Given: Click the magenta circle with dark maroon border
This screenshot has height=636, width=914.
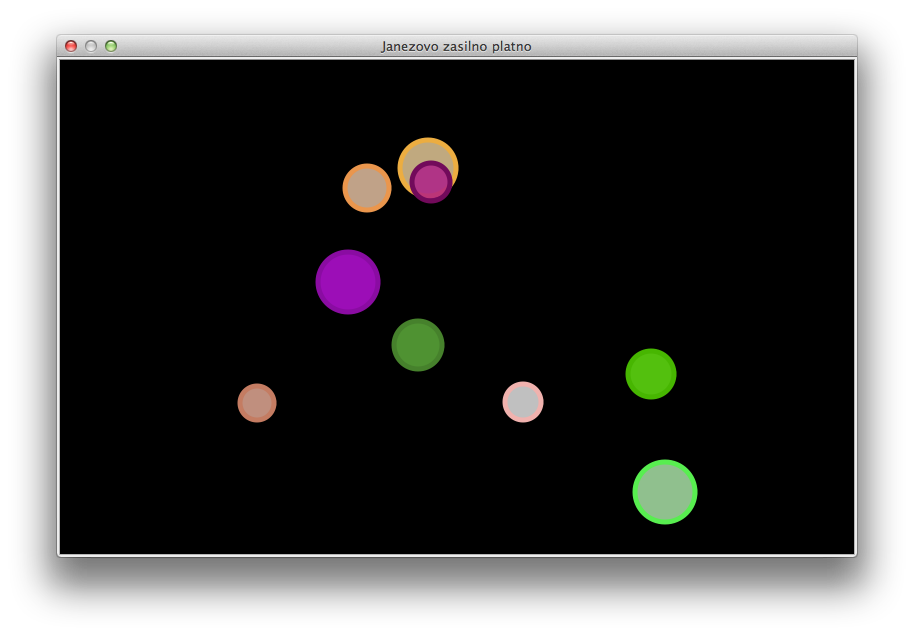Looking at the screenshot, I should click(x=431, y=182).
